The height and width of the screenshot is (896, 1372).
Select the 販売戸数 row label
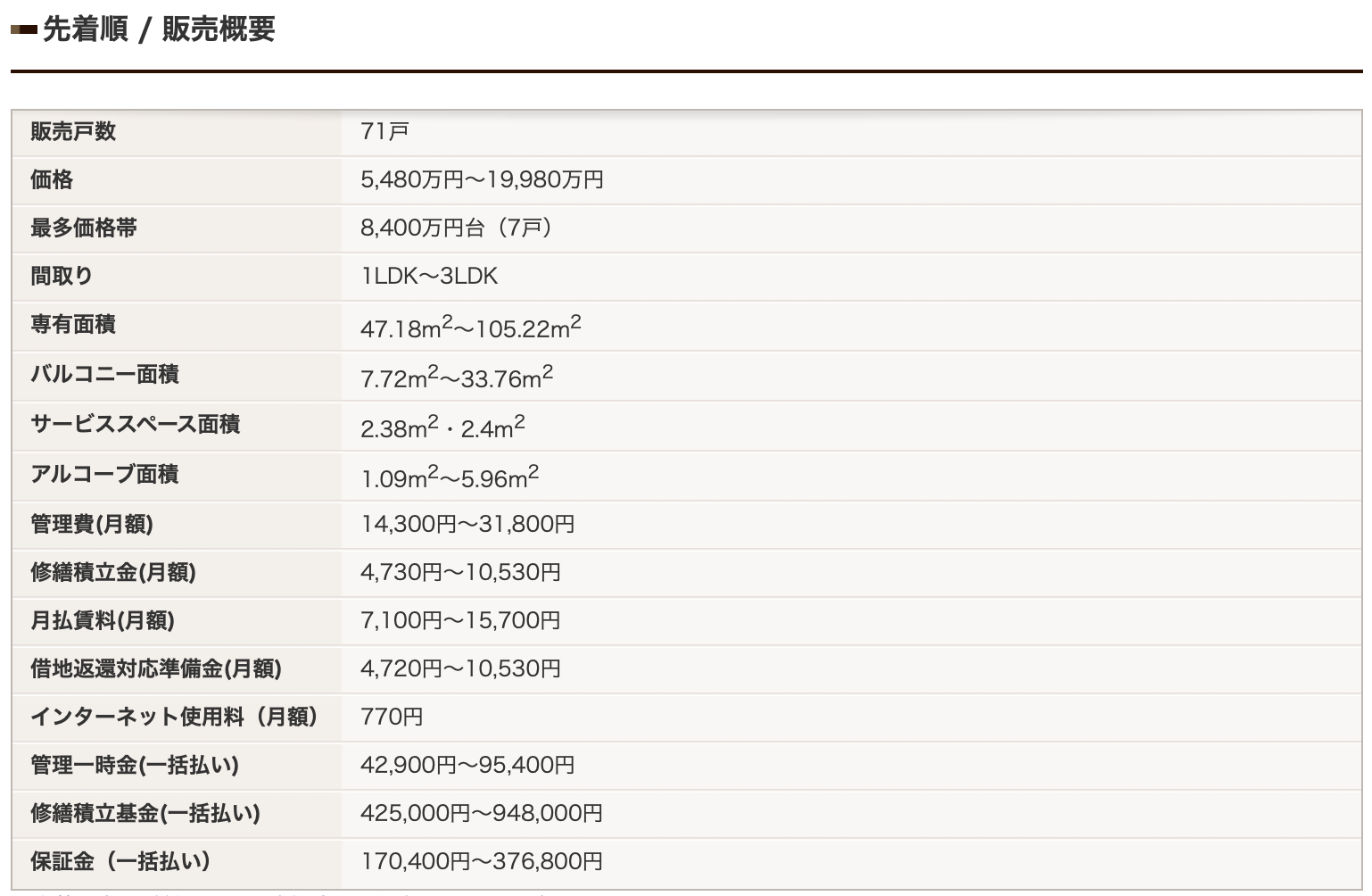pyautogui.click(x=73, y=131)
